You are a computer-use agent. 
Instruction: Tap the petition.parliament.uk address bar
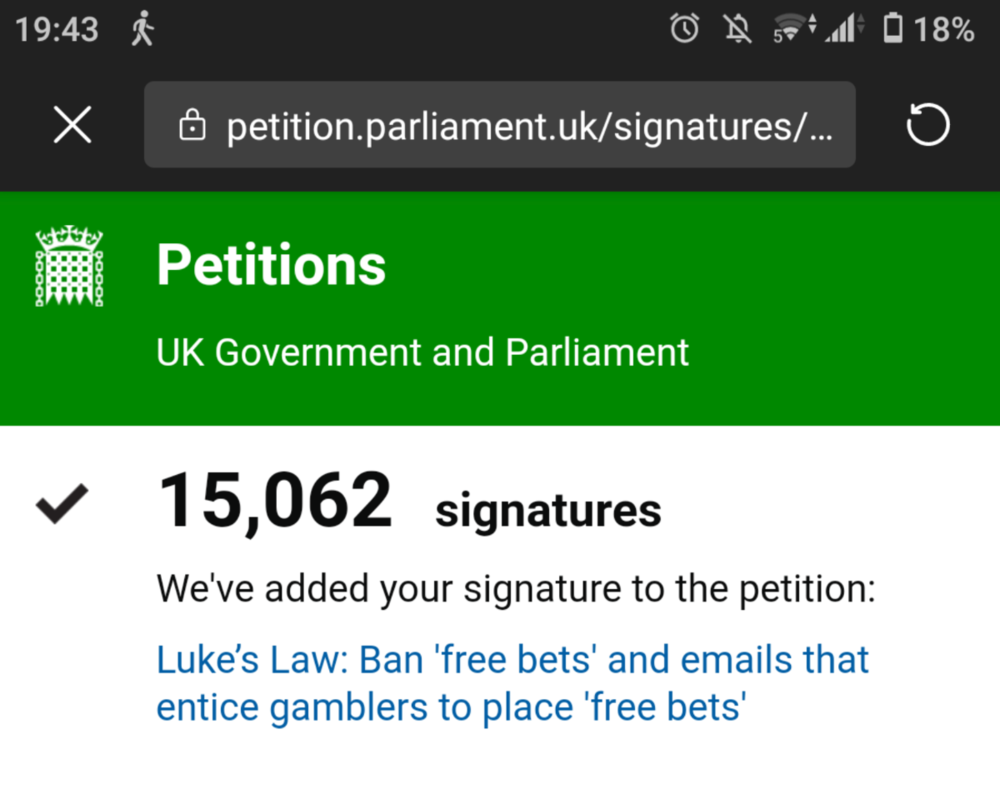(x=499, y=124)
